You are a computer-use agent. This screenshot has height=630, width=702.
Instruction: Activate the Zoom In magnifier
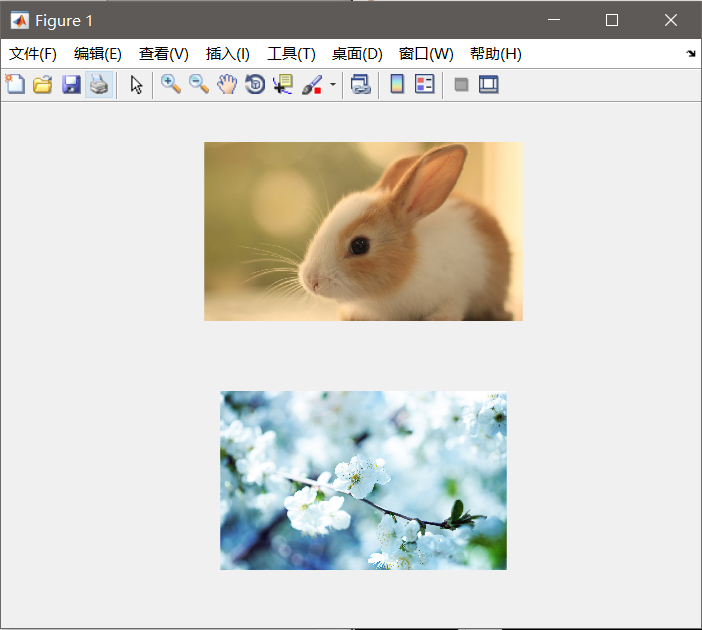[171, 84]
